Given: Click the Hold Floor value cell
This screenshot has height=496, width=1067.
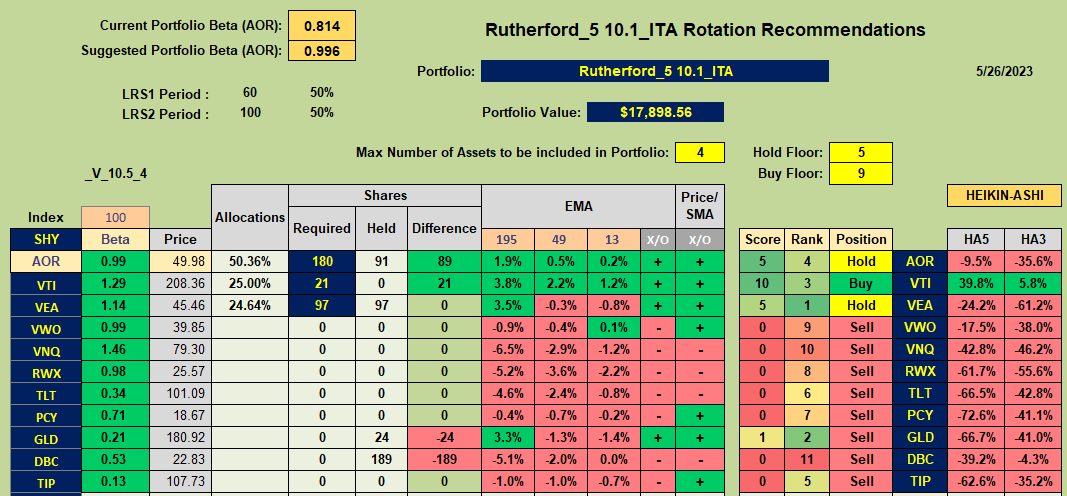Looking at the screenshot, I should 861,152.
